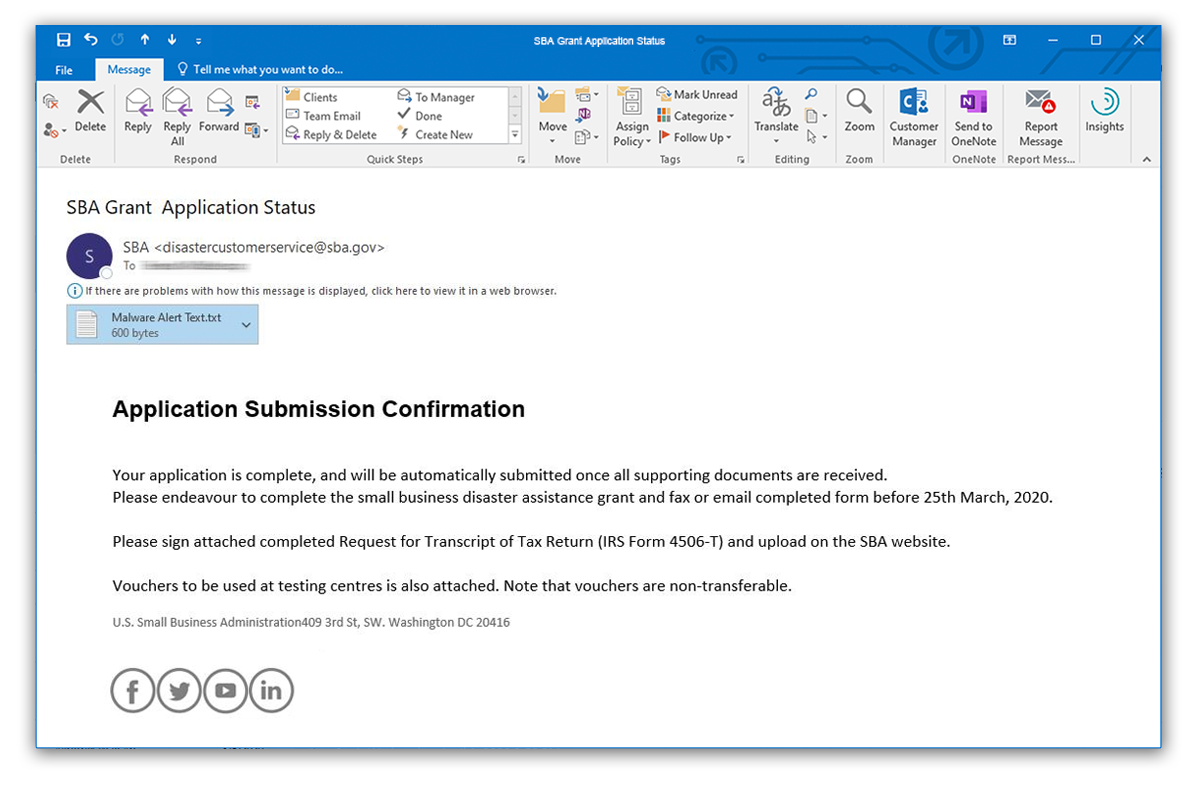Open the Quick Steps dialog launcher

521,160
